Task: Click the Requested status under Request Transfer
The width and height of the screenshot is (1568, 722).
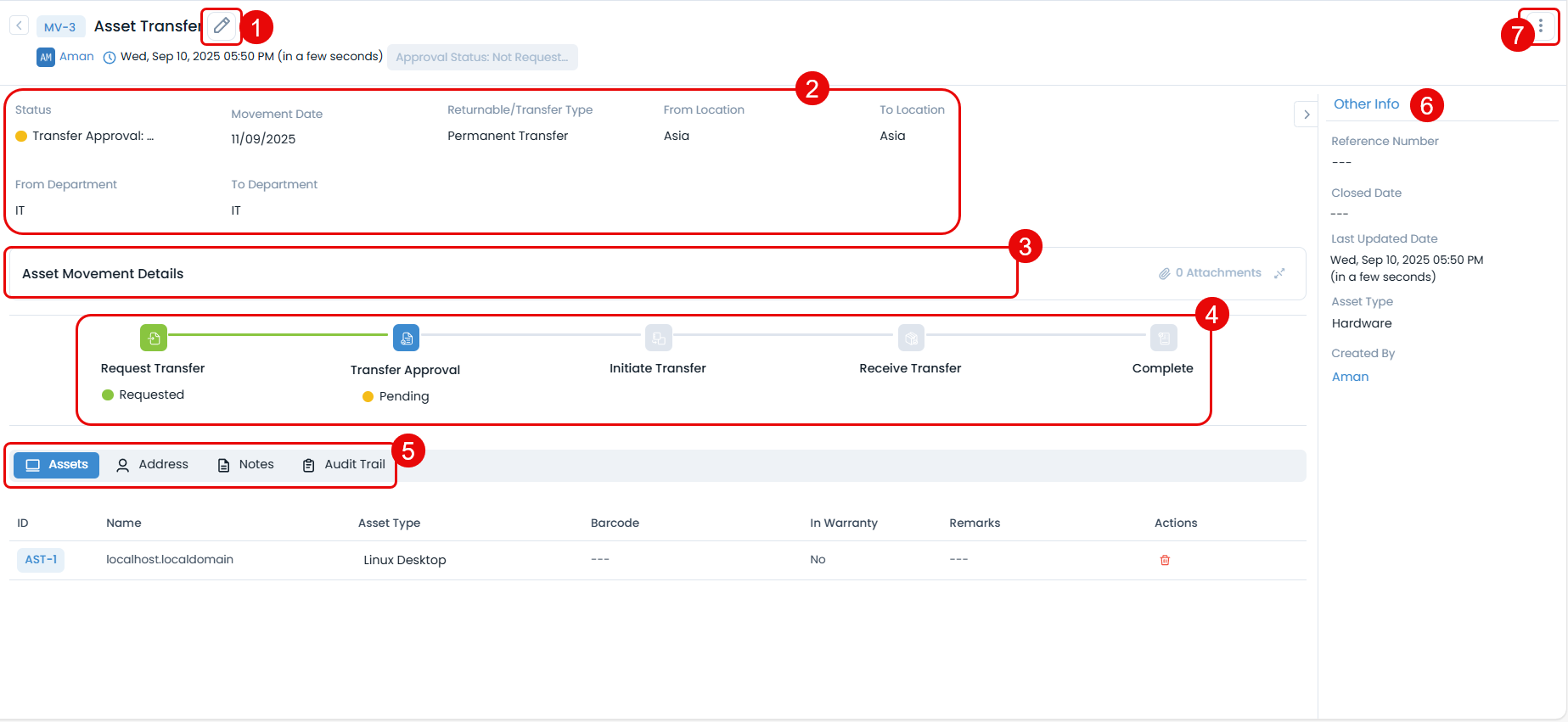Action: pos(151,395)
